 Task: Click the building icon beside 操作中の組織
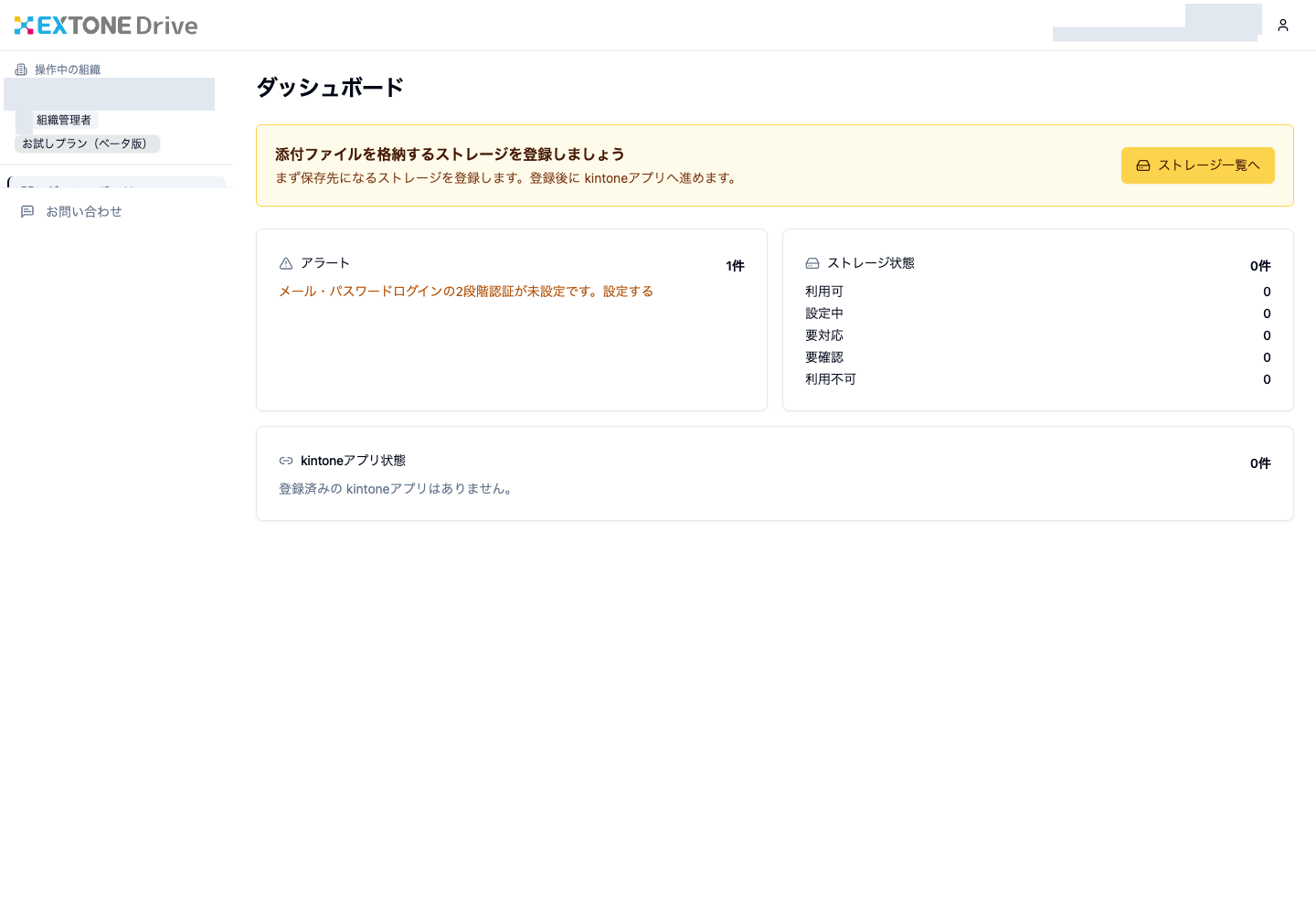(x=21, y=69)
